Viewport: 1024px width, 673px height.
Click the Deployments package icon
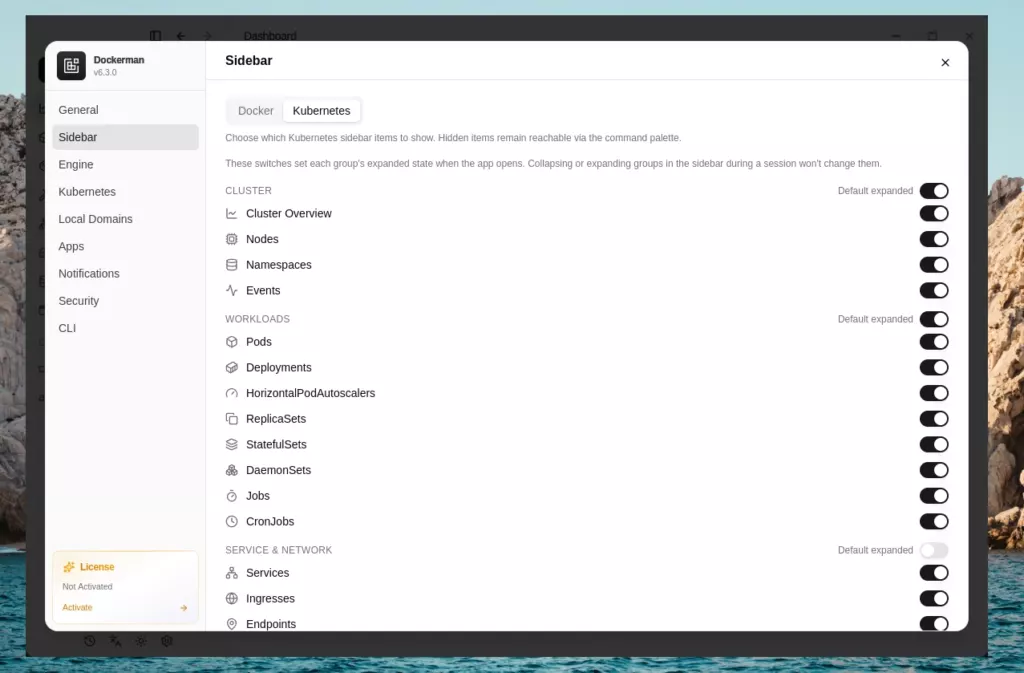231,368
